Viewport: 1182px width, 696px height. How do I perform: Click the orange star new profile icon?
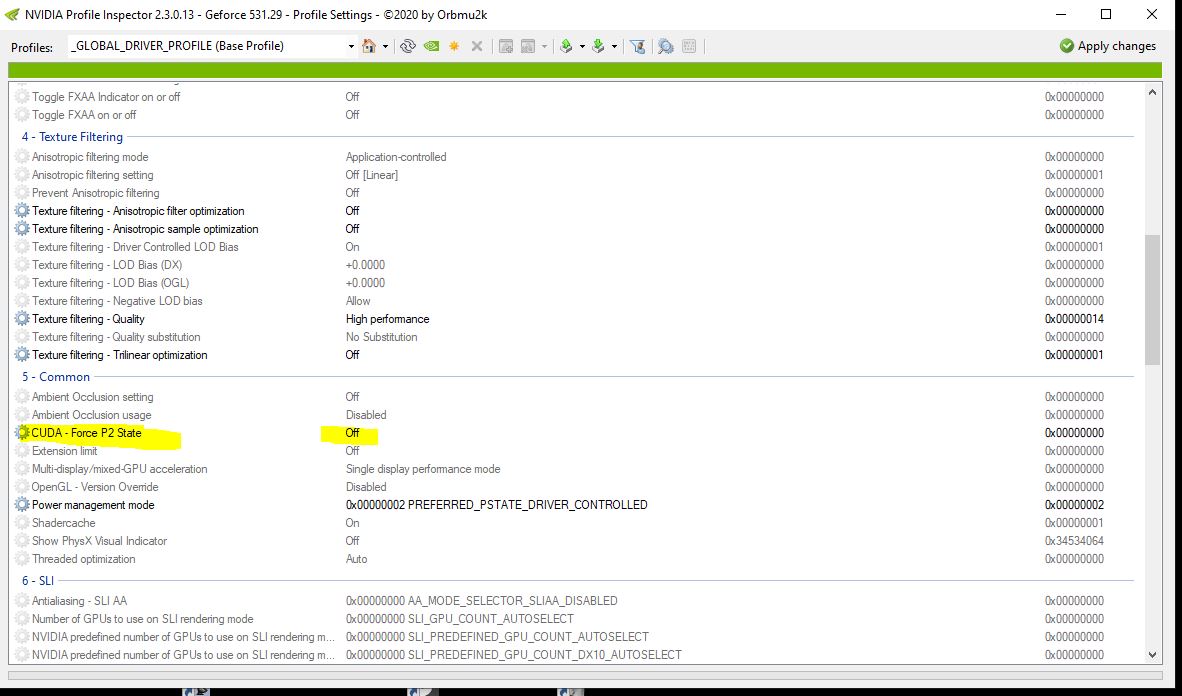(454, 46)
